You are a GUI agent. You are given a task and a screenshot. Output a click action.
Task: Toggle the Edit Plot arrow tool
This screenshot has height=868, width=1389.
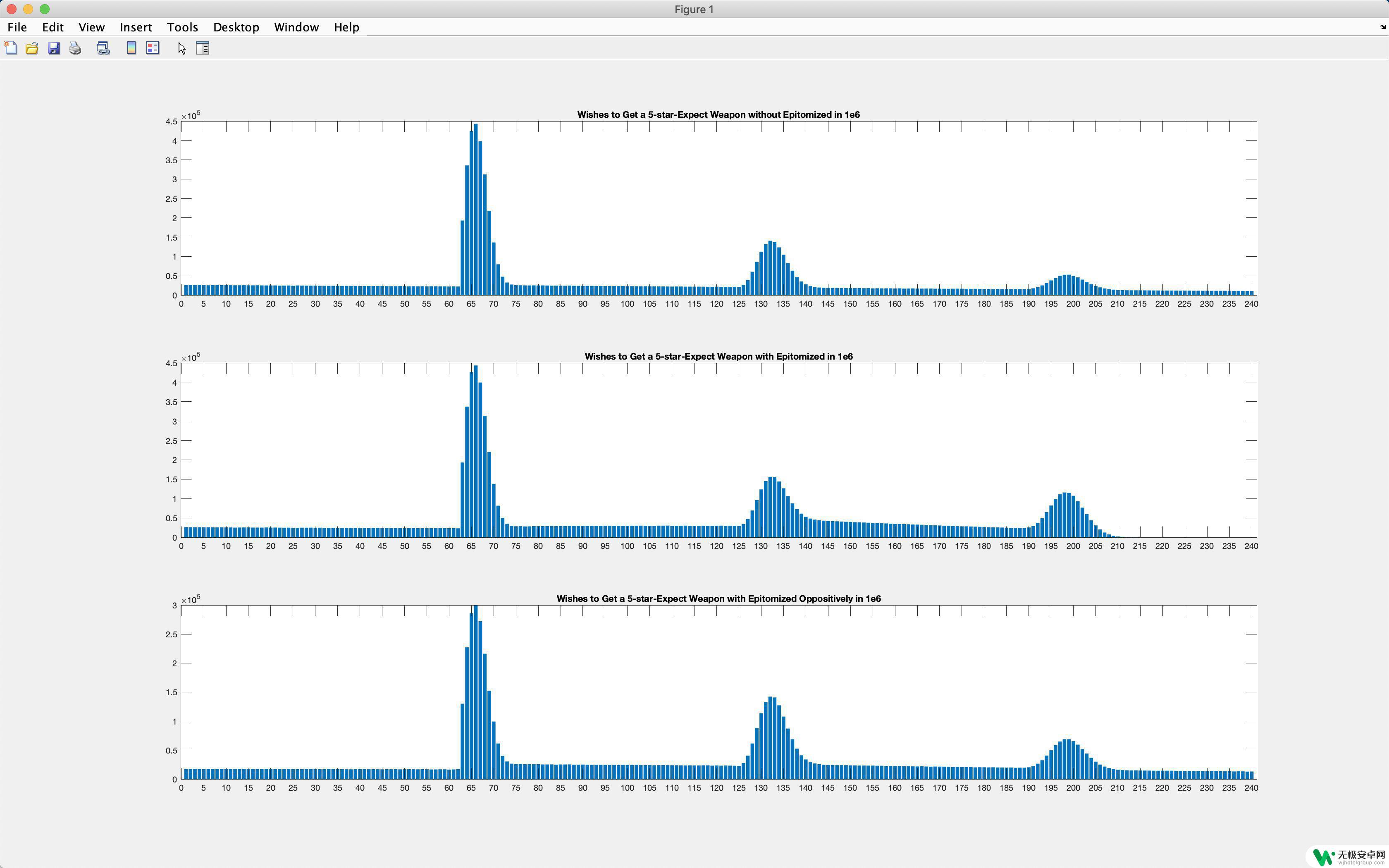(x=182, y=48)
